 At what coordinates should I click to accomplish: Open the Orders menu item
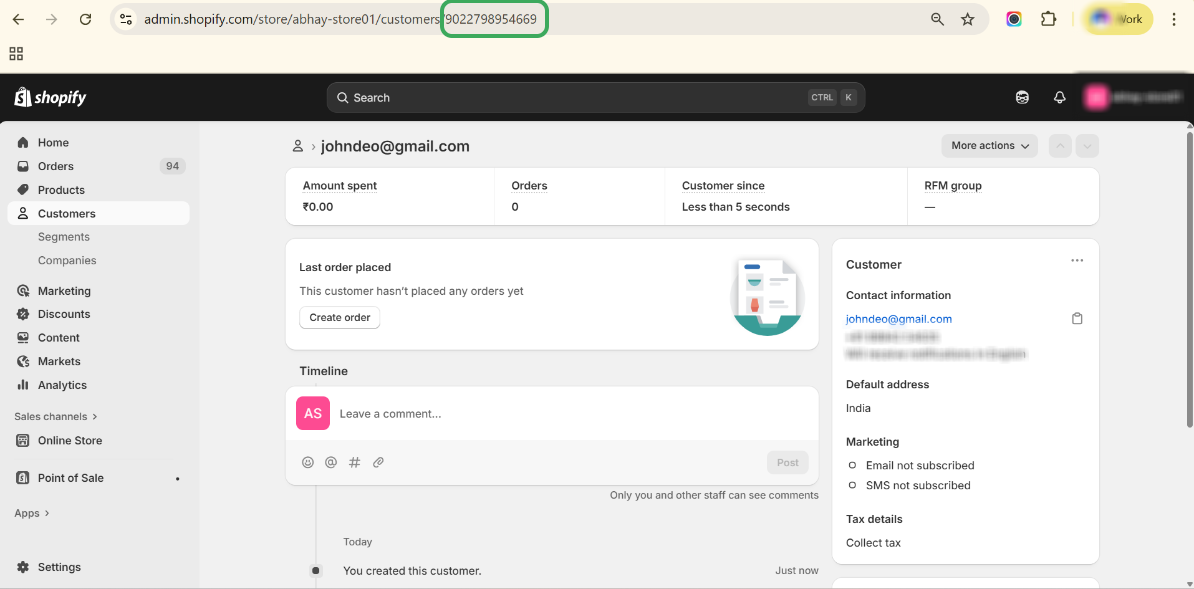pyautogui.click(x=56, y=166)
